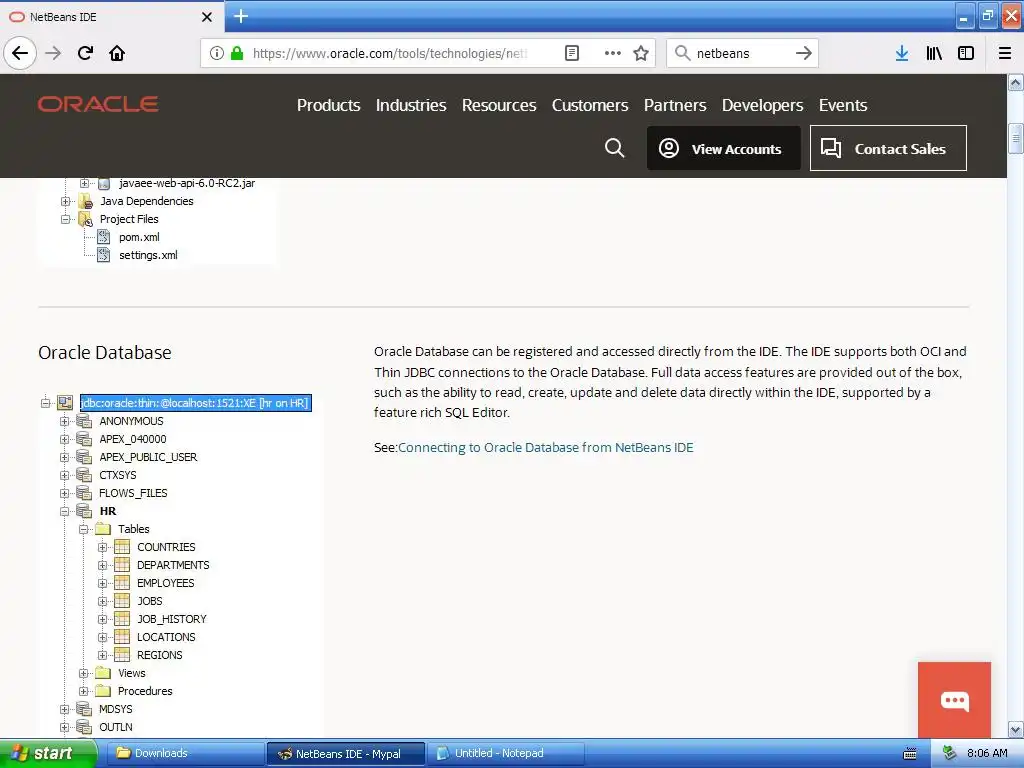Open the Customers menu

coord(590,105)
